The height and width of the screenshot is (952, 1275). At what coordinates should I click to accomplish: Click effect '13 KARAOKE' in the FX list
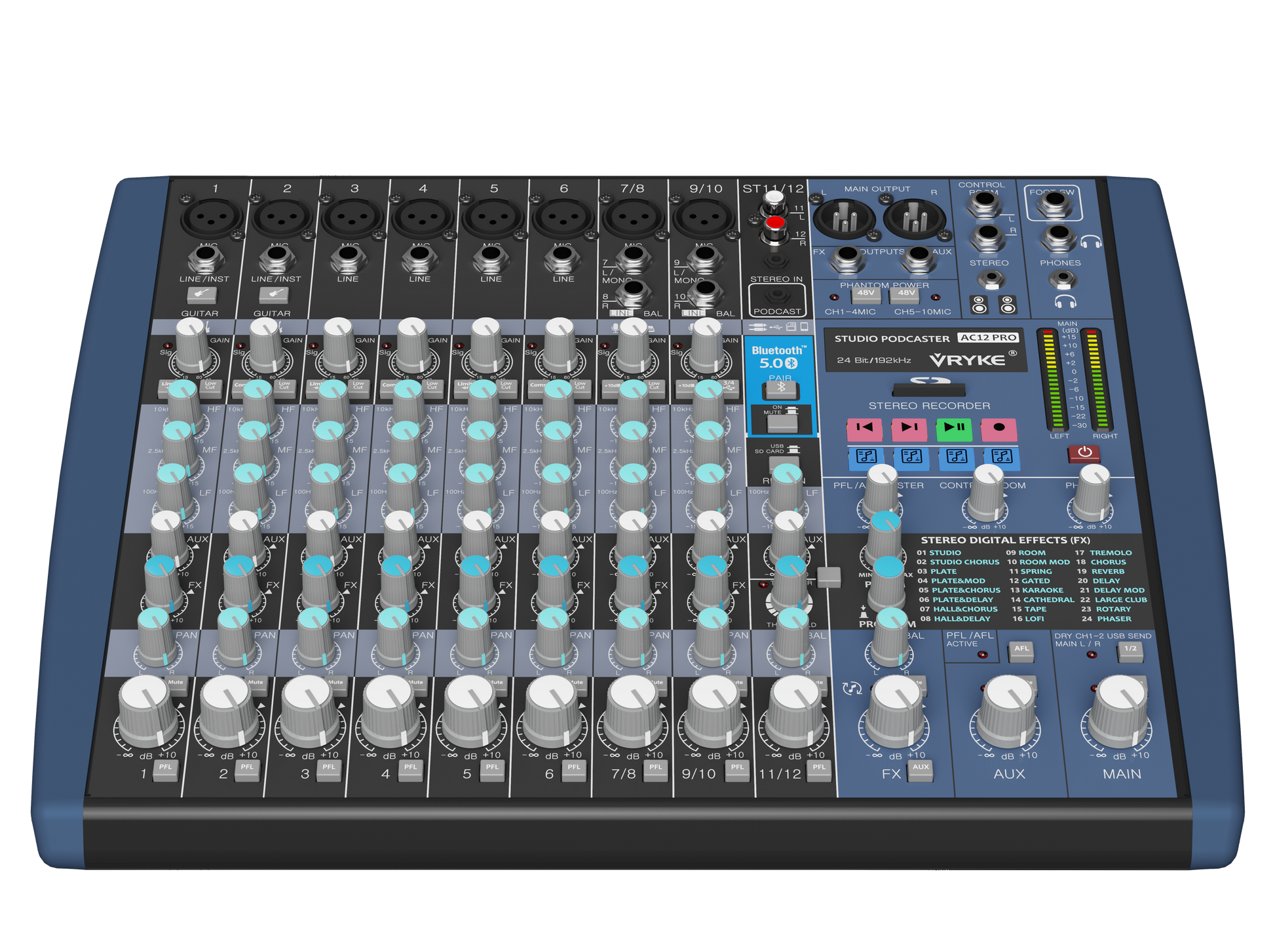[x=1037, y=590]
